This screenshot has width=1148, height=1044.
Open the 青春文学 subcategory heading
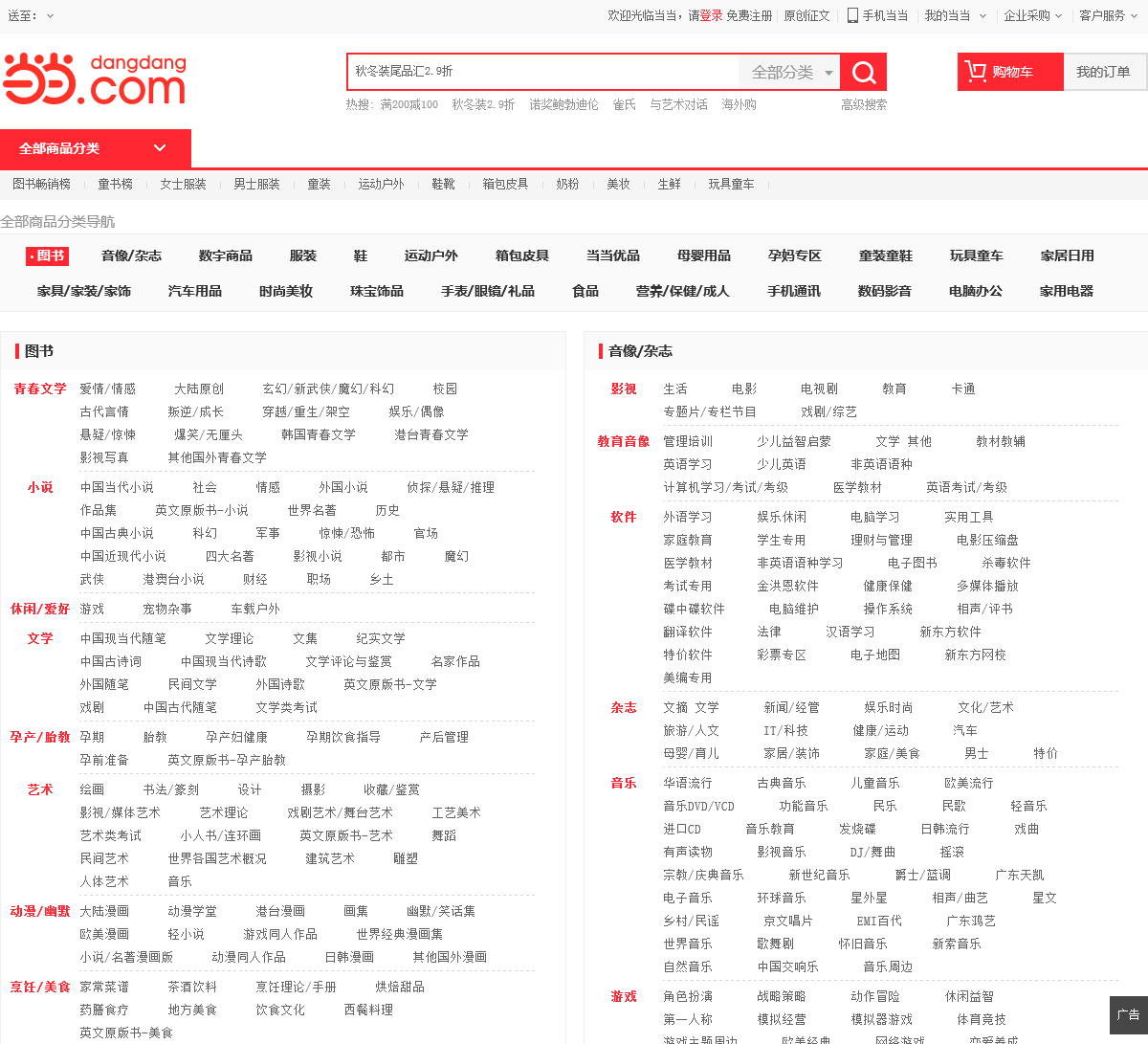(x=40, y=389)
